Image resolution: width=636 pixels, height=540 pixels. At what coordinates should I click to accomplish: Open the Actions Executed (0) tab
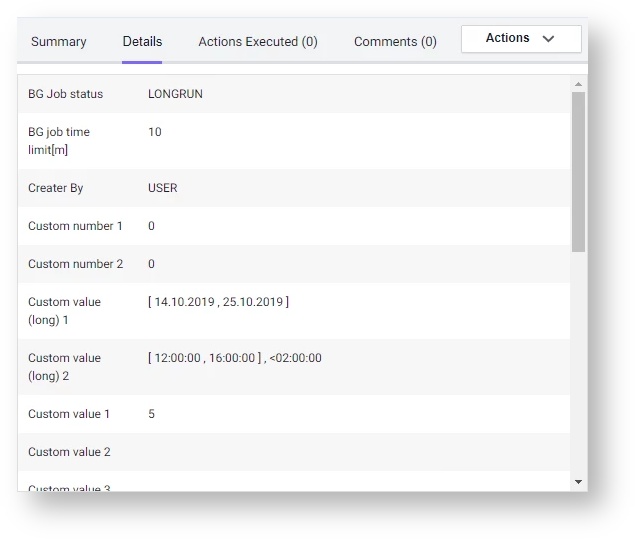pos(258,41)
